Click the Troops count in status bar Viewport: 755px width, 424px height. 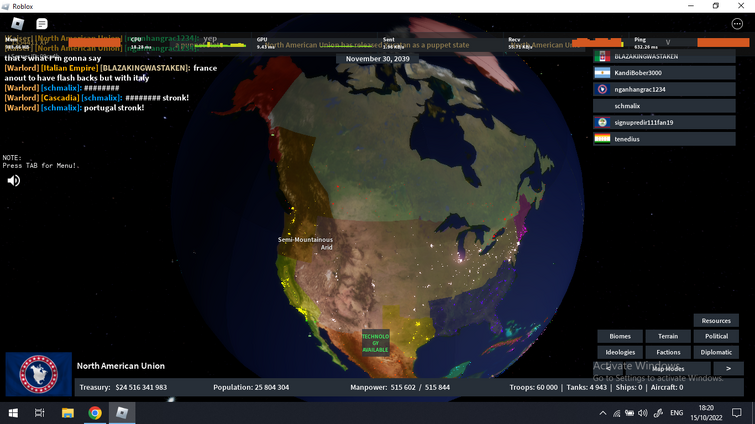tap(534, 387)
